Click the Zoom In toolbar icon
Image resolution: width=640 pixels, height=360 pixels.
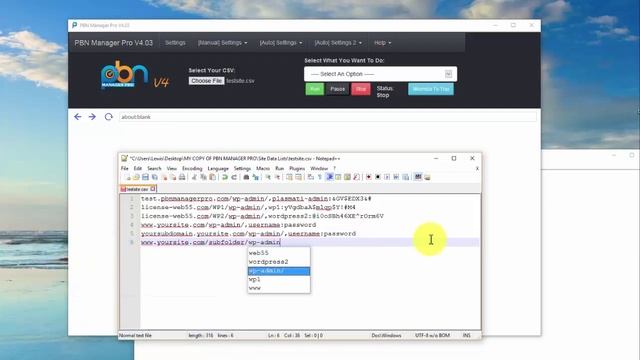pos(268,177)
